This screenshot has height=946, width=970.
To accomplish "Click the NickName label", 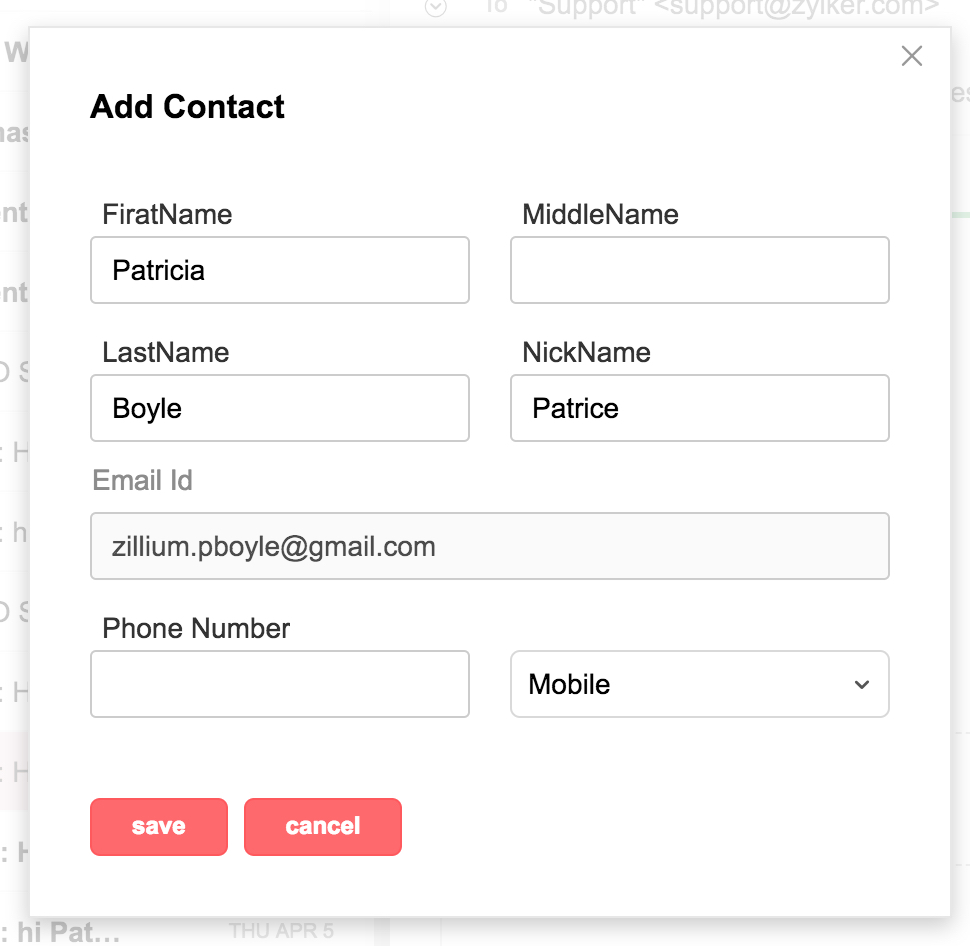I will click(586, 352).
